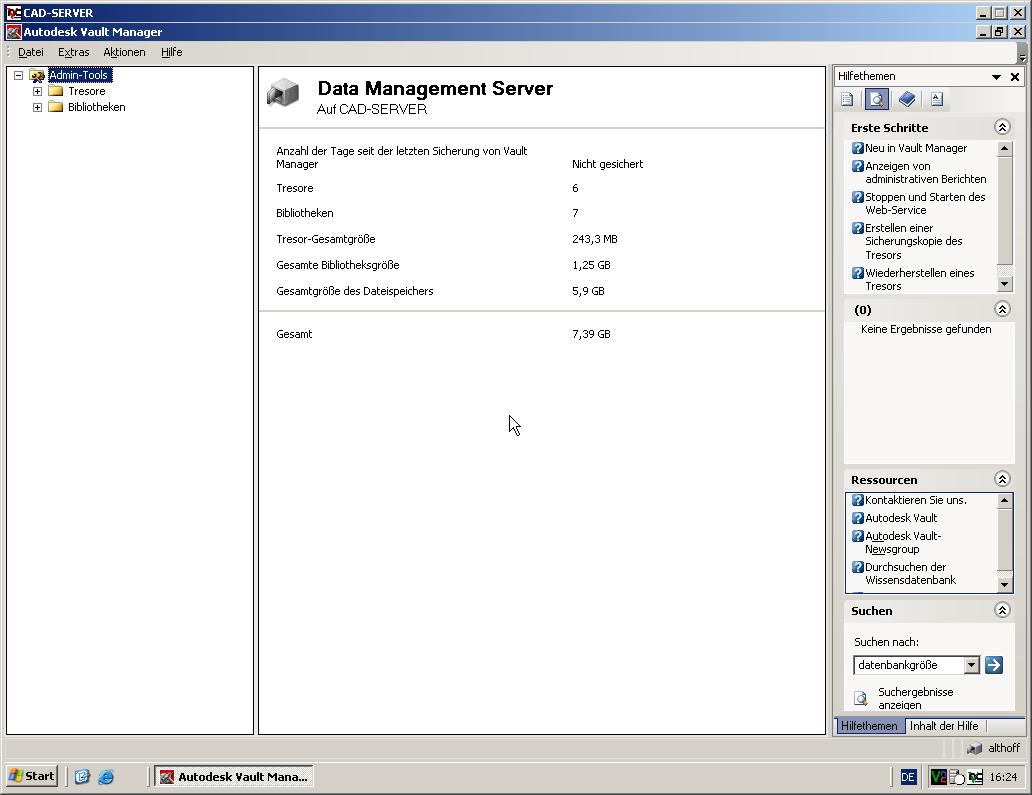Click the Tresore folder icon

[x=56, y=91]
